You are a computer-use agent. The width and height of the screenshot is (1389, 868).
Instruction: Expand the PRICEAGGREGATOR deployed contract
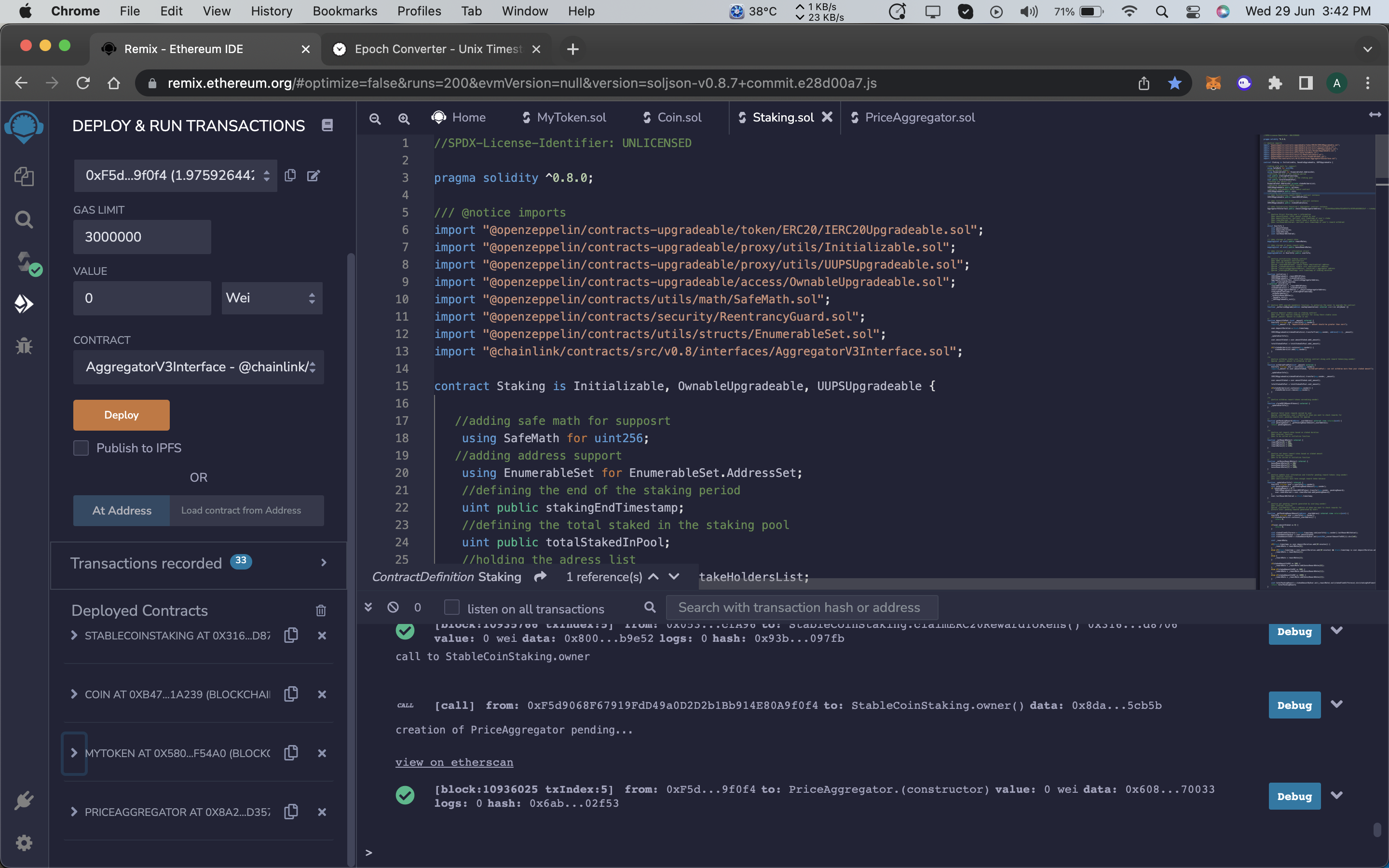click(x=73, y=812)
